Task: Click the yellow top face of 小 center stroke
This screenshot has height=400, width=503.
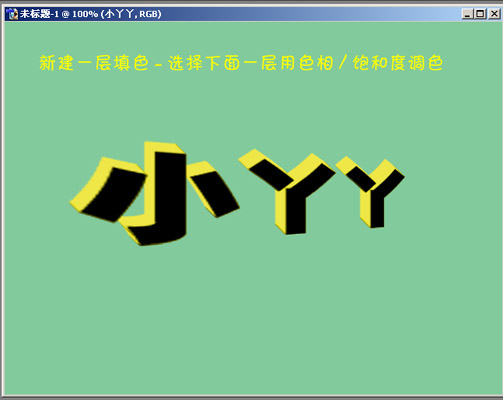Action: (164, 147)
